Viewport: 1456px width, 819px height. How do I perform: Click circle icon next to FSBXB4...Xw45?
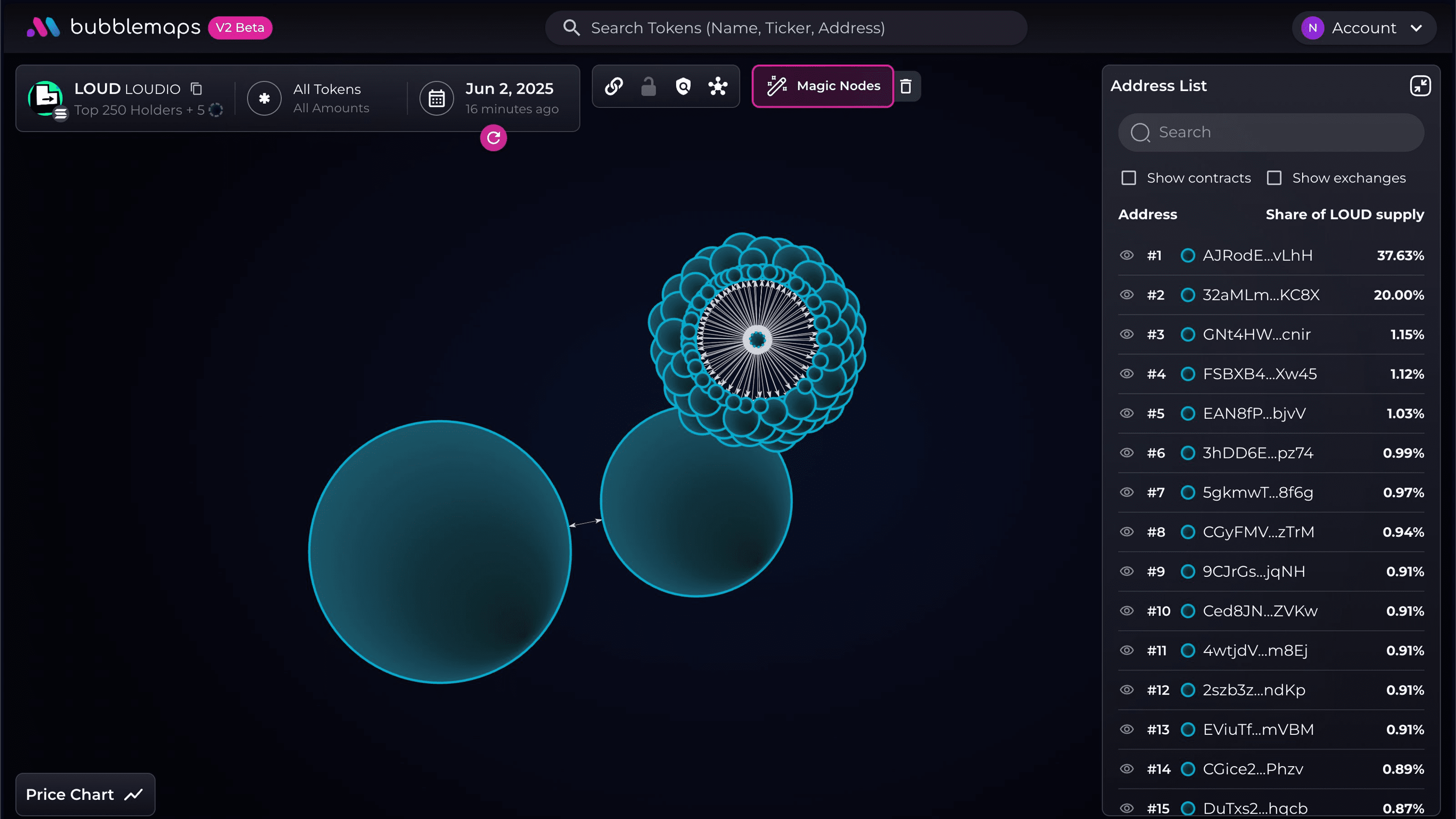coord(1188,374)
